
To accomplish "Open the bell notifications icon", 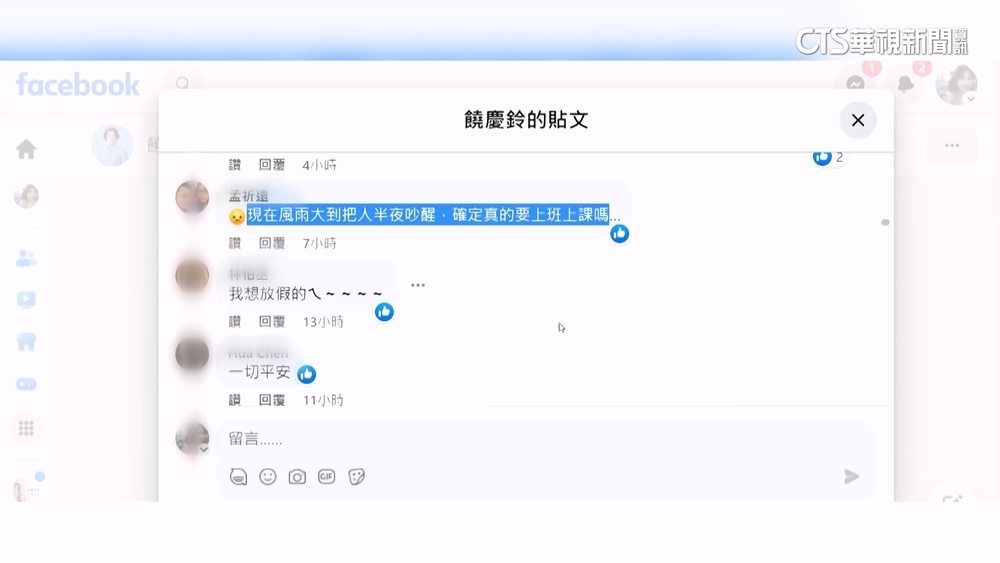I will [905, 84].
